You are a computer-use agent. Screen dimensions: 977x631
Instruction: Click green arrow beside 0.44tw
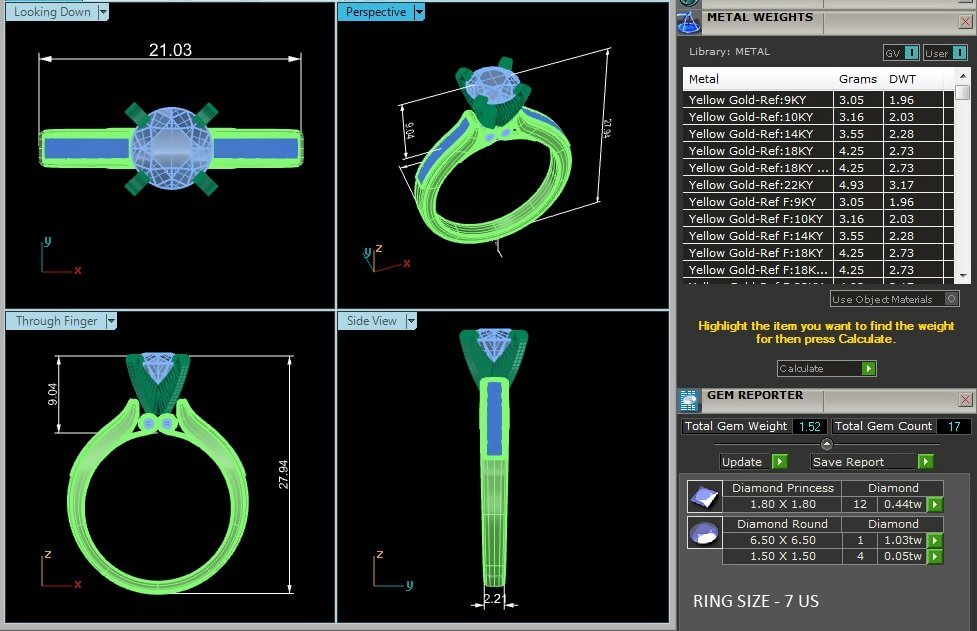coord(935,504)
